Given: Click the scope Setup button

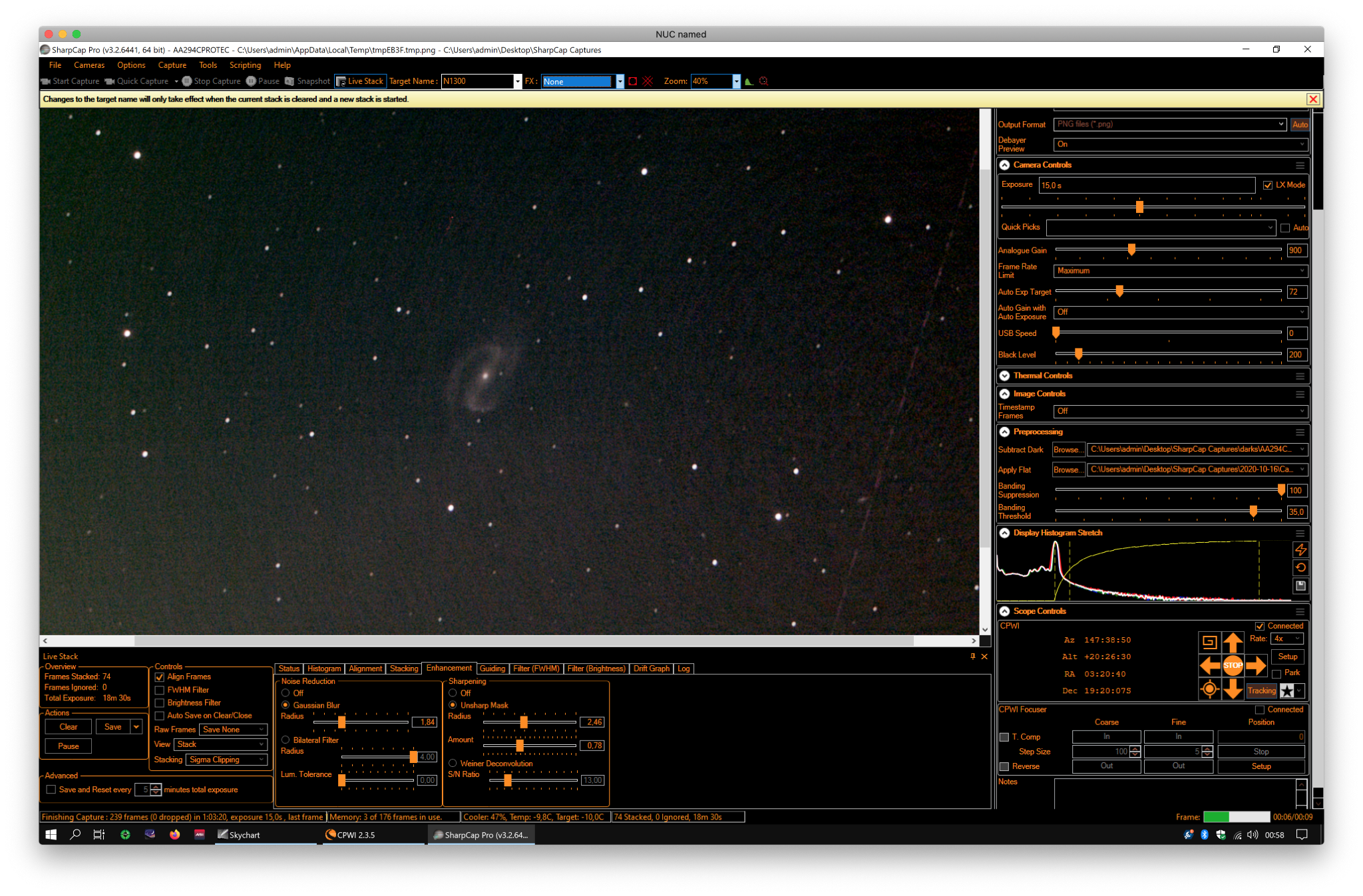Looking at the screenshot, I should 1288,657.
